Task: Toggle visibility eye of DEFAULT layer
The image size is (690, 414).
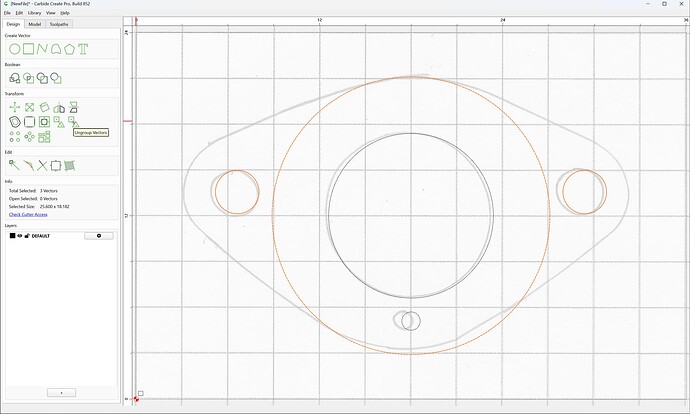Action: [x=20, y=236]
